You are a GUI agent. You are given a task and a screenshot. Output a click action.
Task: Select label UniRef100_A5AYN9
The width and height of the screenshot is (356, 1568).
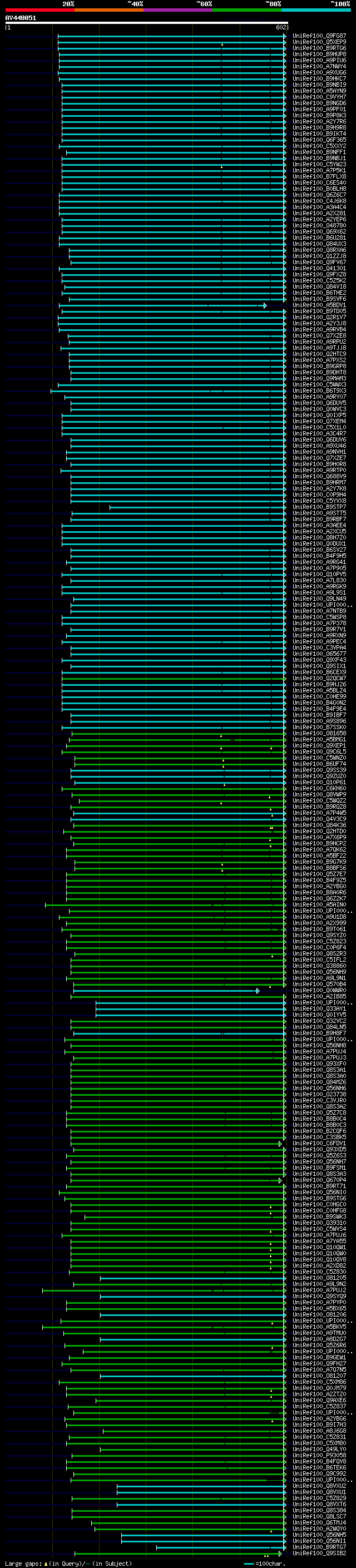319,91
